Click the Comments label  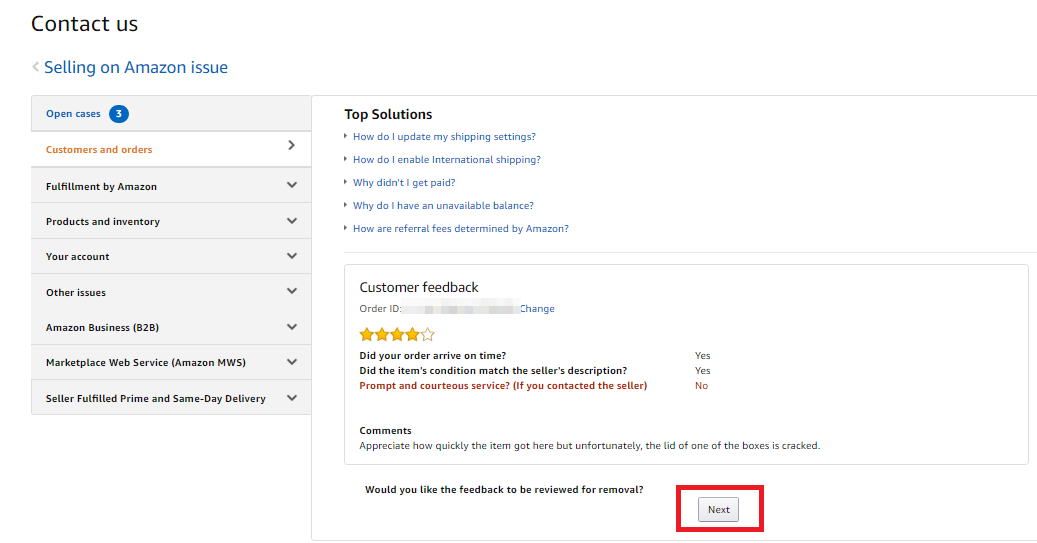[x=385, y=431]
